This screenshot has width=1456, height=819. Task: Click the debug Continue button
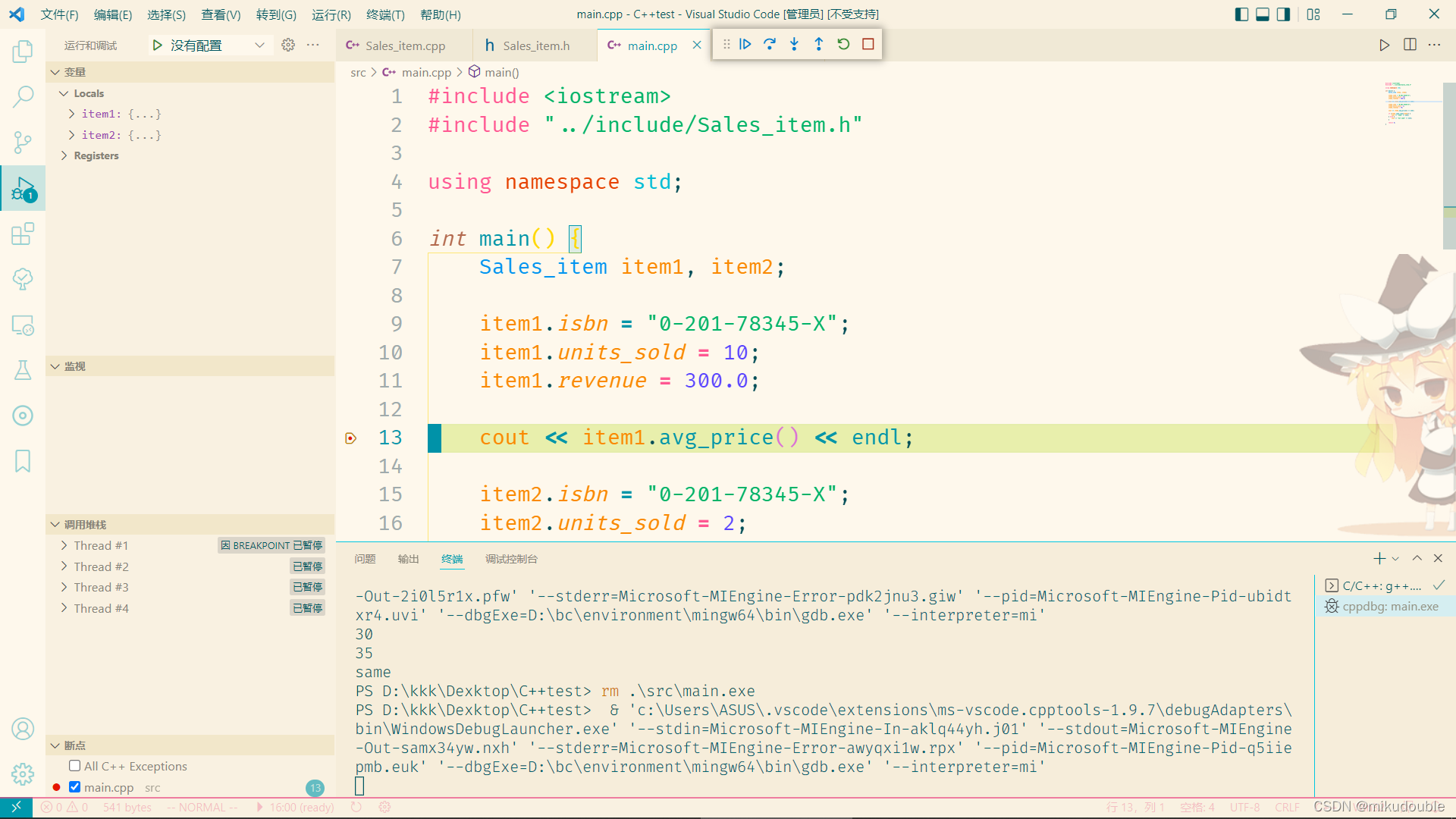click(x=745, y=45)
